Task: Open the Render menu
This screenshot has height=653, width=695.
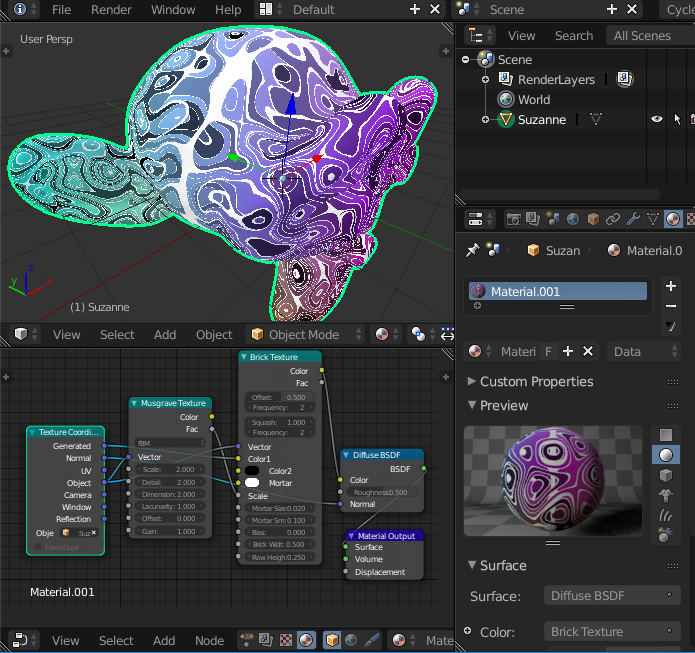Action: point(111,9)
